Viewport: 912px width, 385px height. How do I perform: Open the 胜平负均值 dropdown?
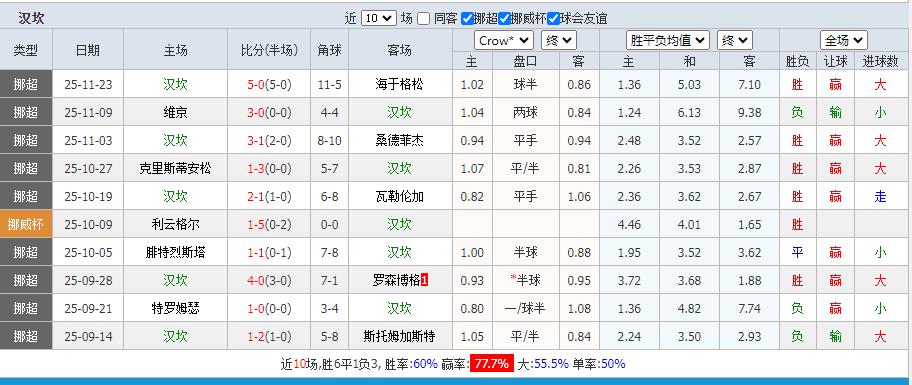(x=668, y=41)
